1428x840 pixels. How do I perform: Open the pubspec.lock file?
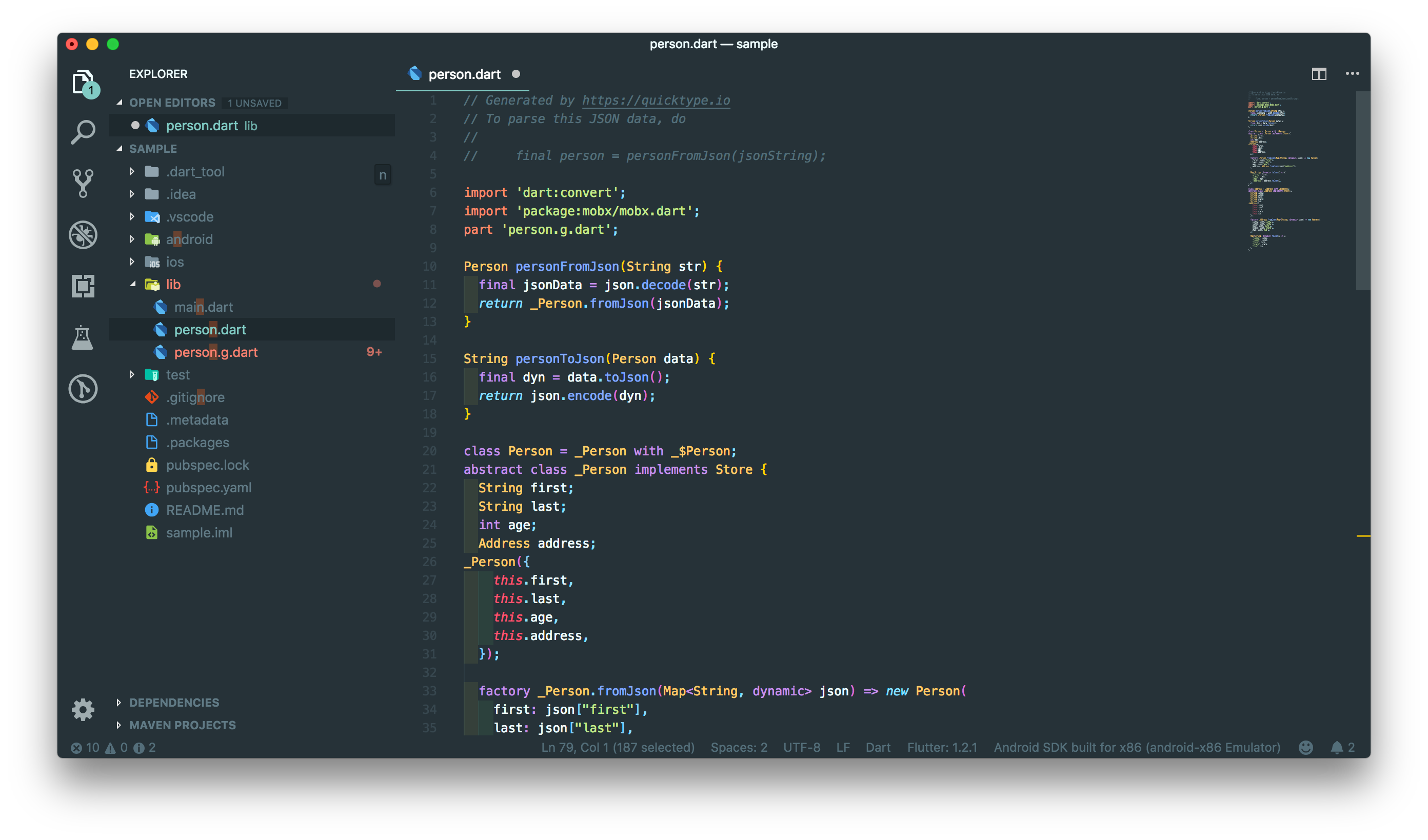click(x=252, y=465)
